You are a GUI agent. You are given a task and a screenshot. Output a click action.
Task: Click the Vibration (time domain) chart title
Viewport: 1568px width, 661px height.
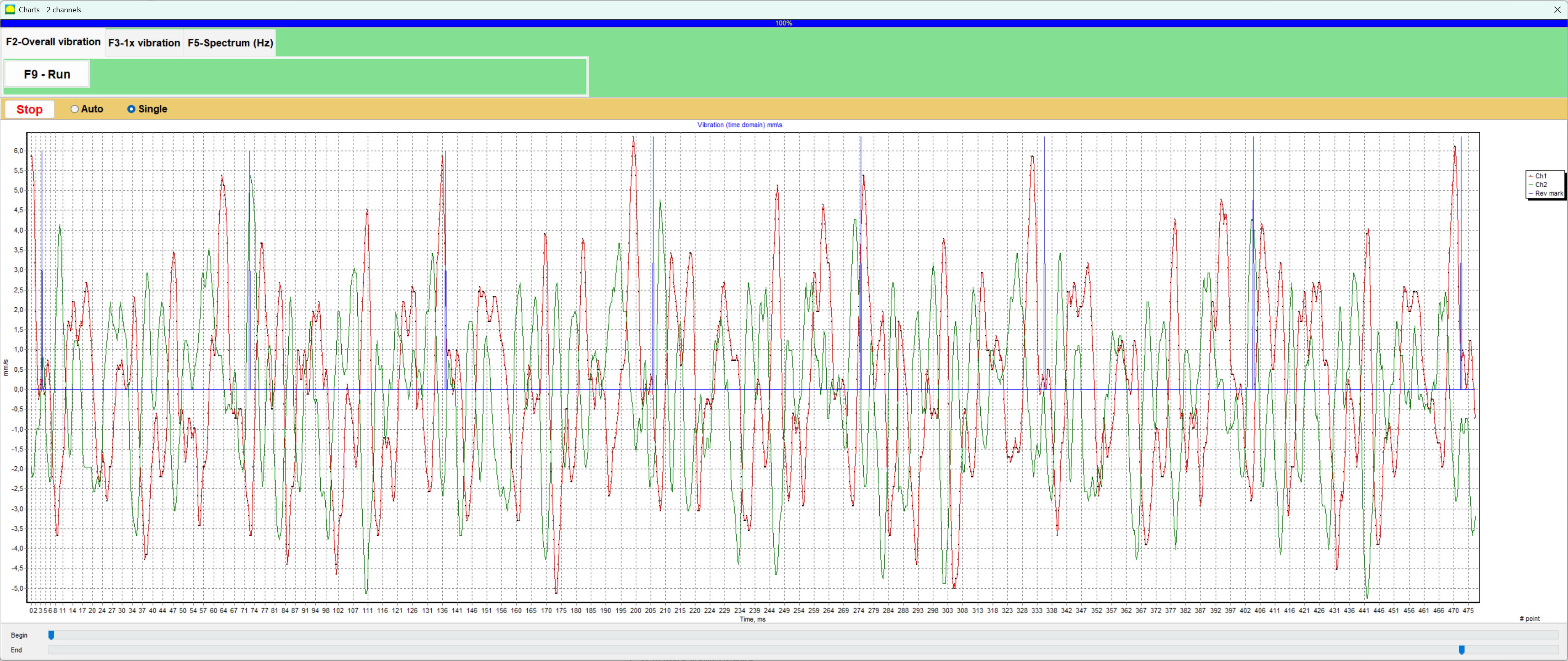(x=740, y=125)
